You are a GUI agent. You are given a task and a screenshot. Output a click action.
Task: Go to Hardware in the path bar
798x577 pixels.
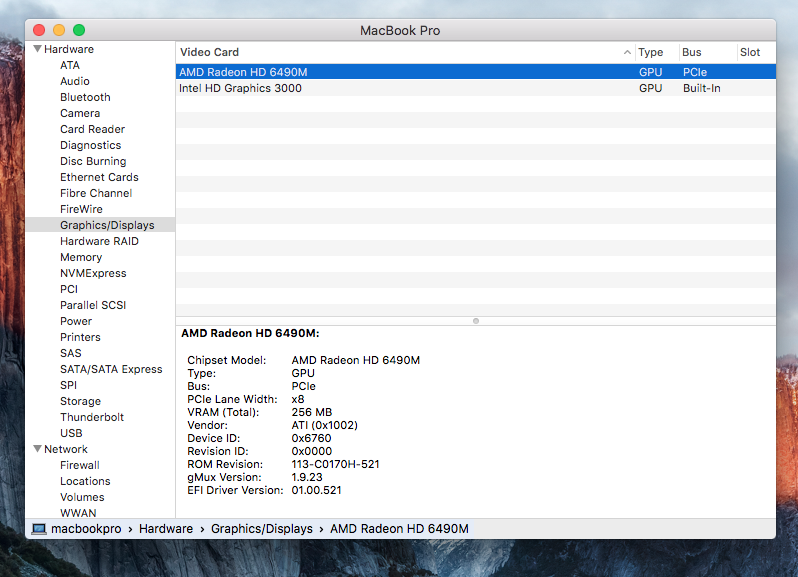click(166, 529)
